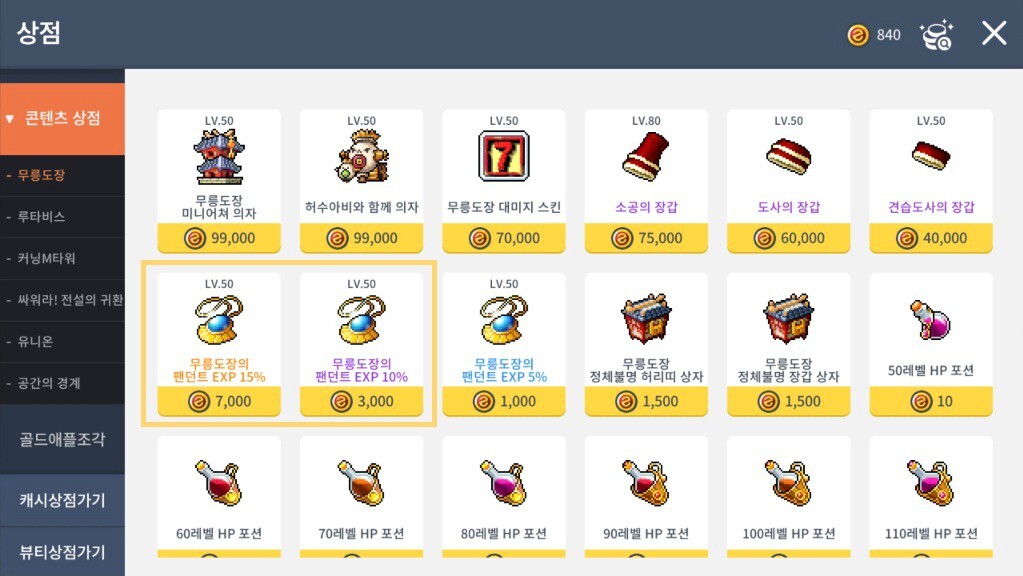Go to 캐시상점가기 cash shop

(x=63, y=500)
